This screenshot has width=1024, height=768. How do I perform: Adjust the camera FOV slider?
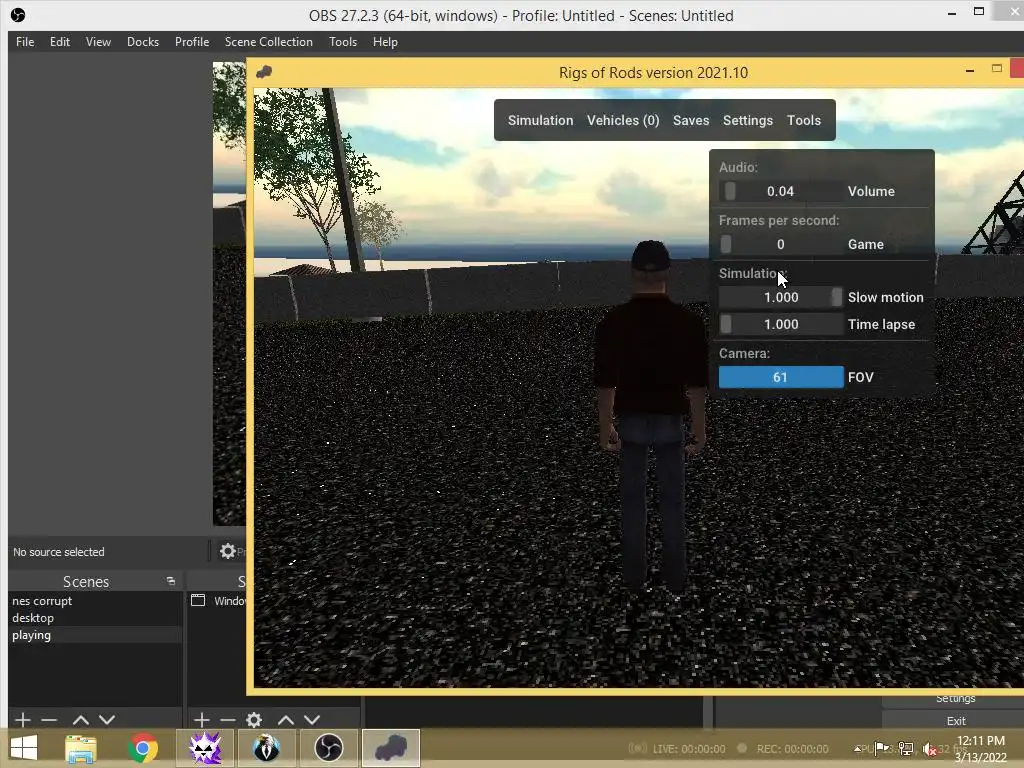click(781, 377)
